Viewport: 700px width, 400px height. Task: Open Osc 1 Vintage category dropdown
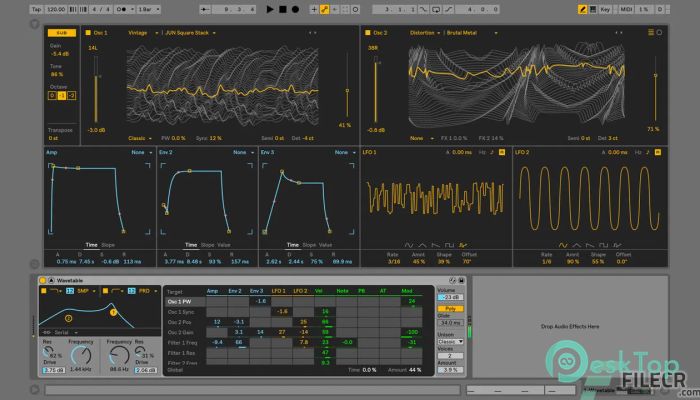[143, 33]
